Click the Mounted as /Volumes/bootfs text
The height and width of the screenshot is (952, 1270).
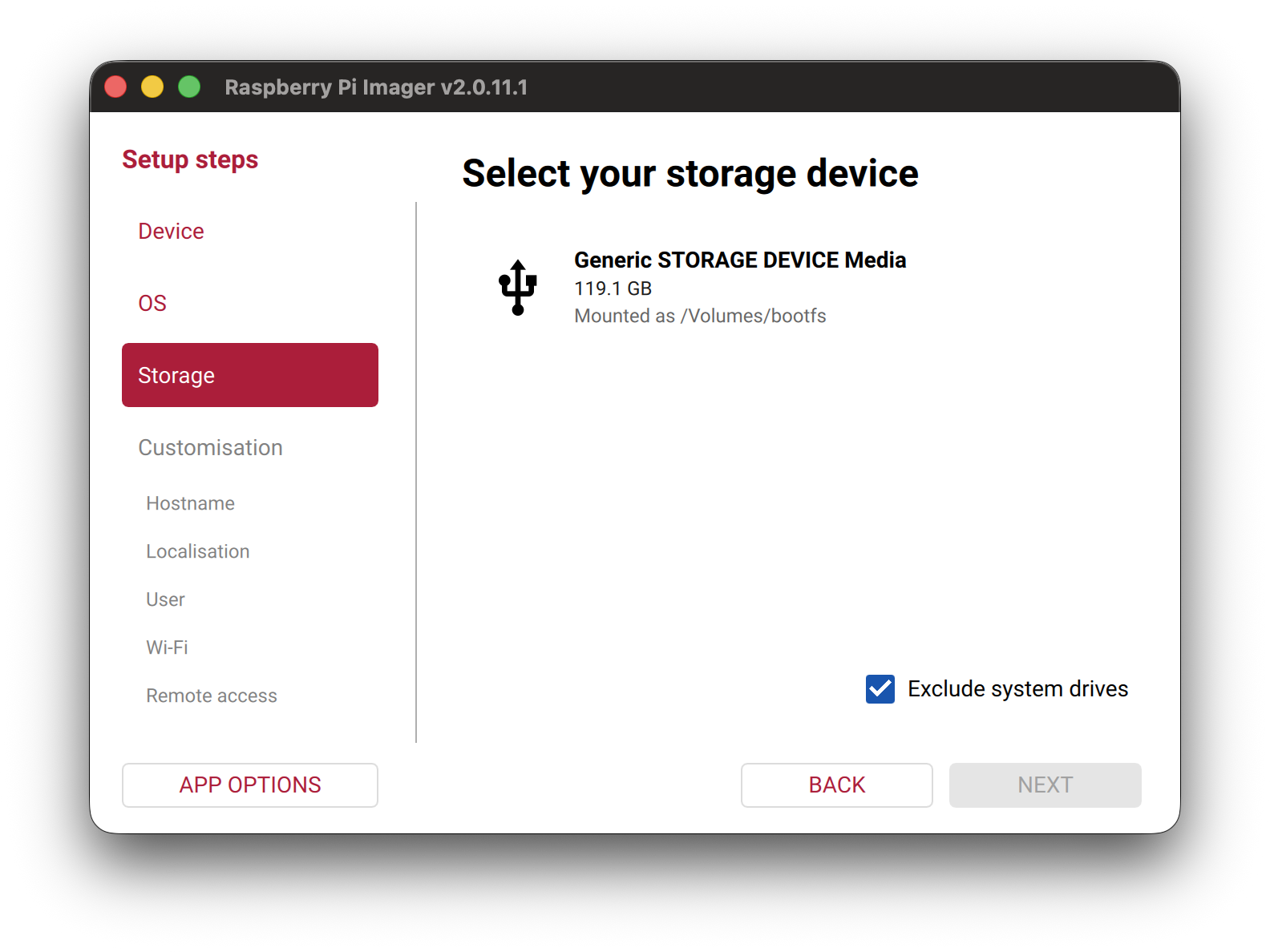pyautogui.click(x=700, y=317)
